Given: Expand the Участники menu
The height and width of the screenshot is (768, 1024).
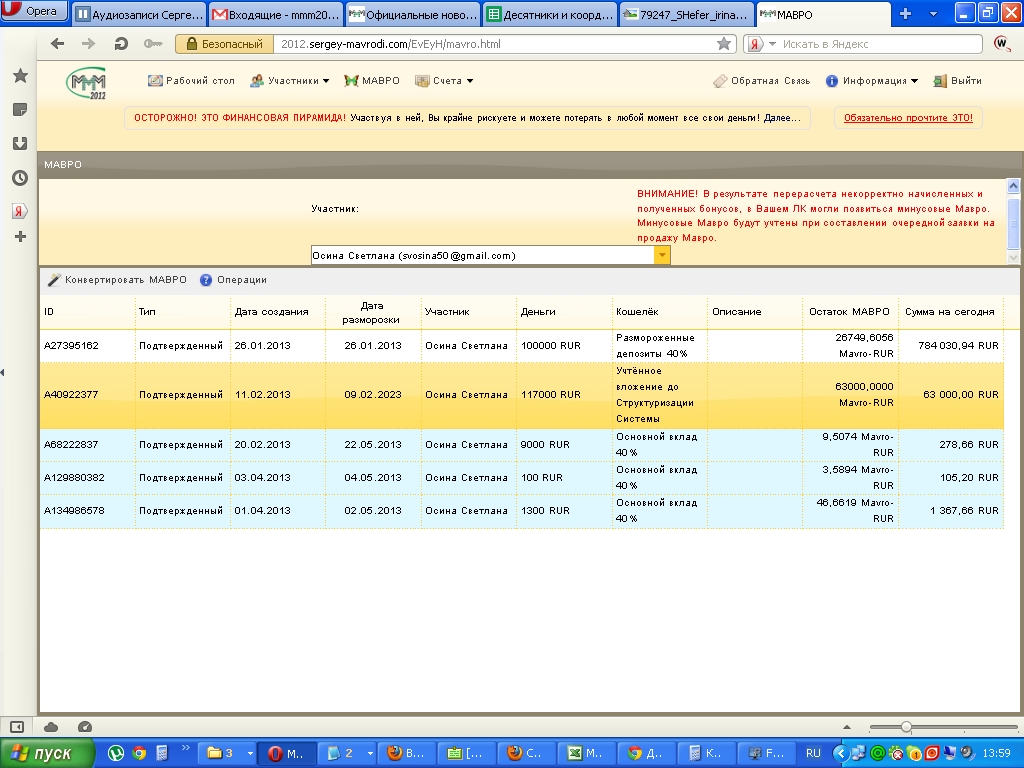Looking at the screenshot, I should (289, 81).
